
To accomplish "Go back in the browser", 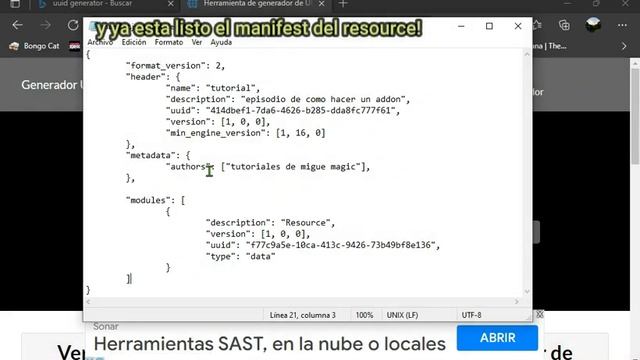I will click(x=17, y=25).
